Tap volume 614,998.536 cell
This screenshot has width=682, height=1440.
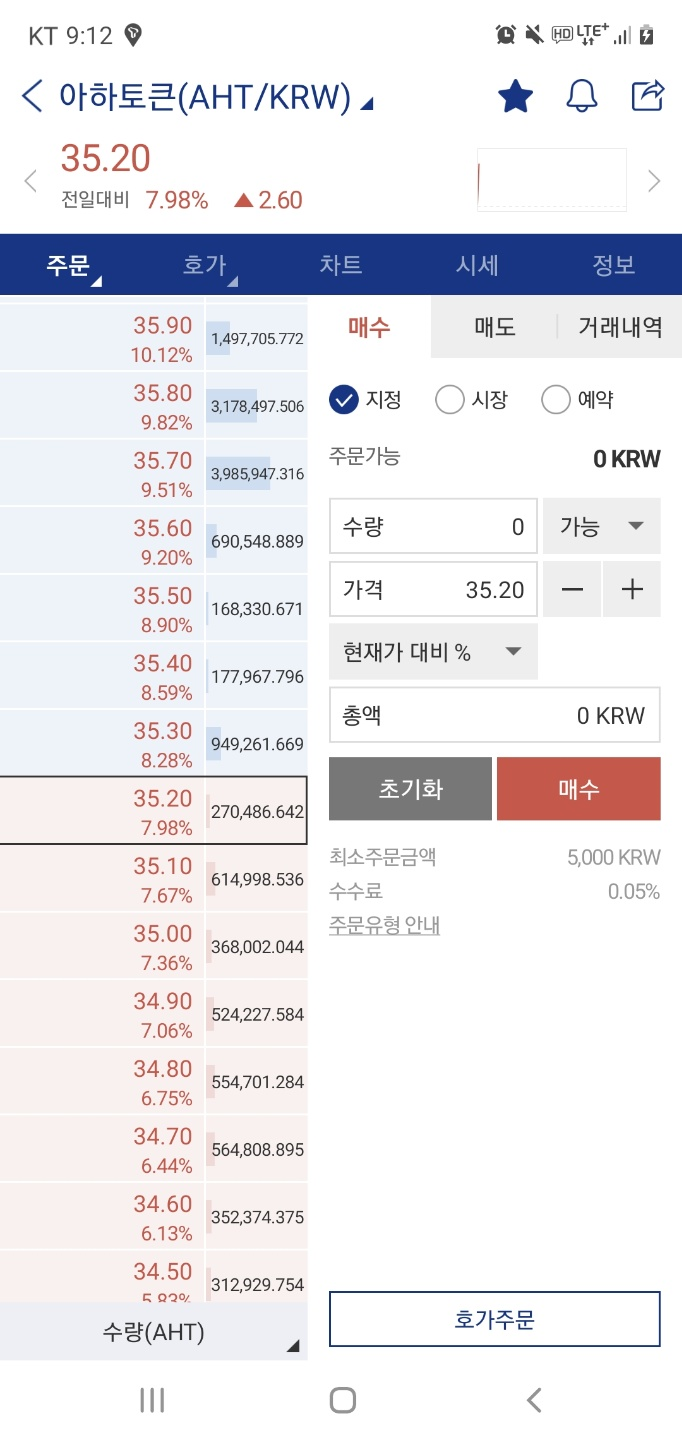(257, 879)
